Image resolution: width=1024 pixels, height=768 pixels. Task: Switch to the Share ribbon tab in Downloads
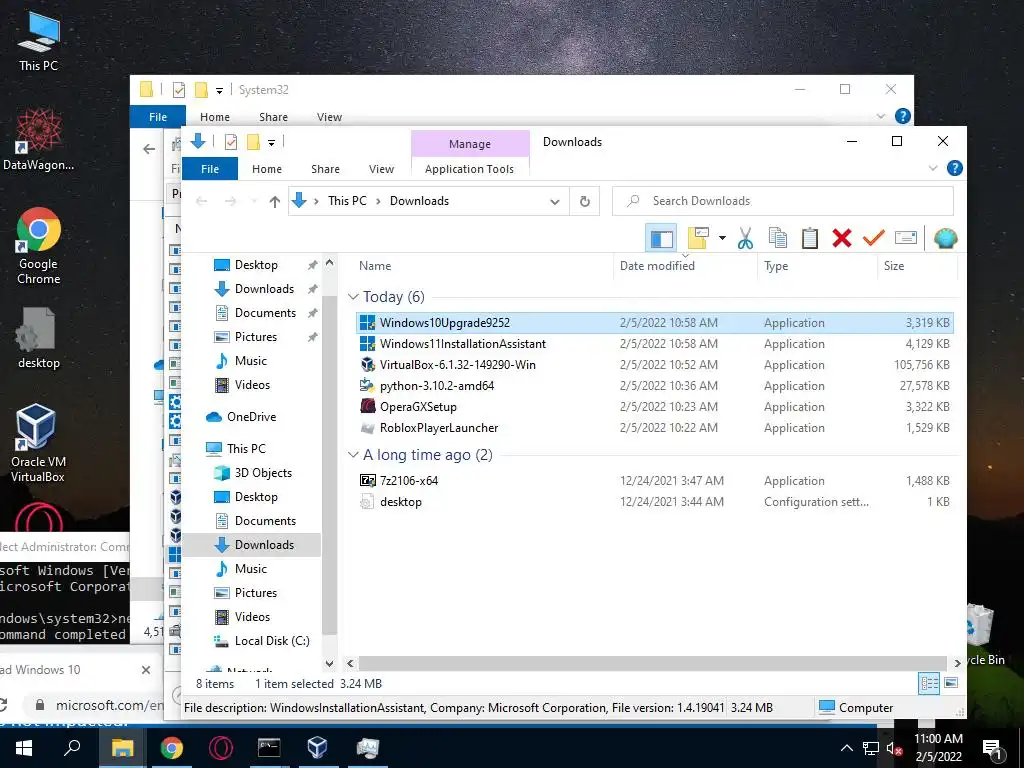coord(325,169)
